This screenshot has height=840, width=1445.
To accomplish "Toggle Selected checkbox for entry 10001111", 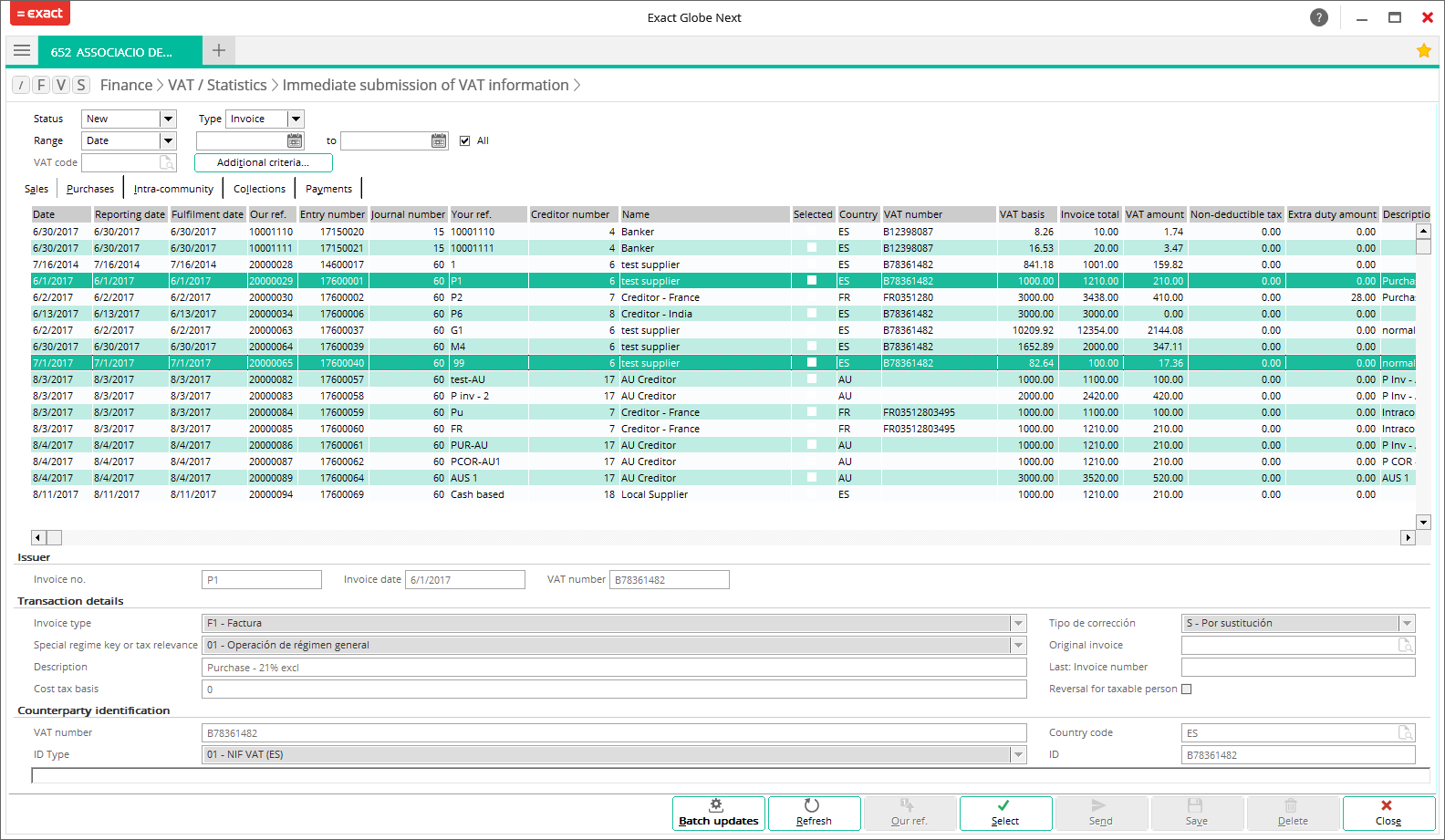I will [812, 248].
